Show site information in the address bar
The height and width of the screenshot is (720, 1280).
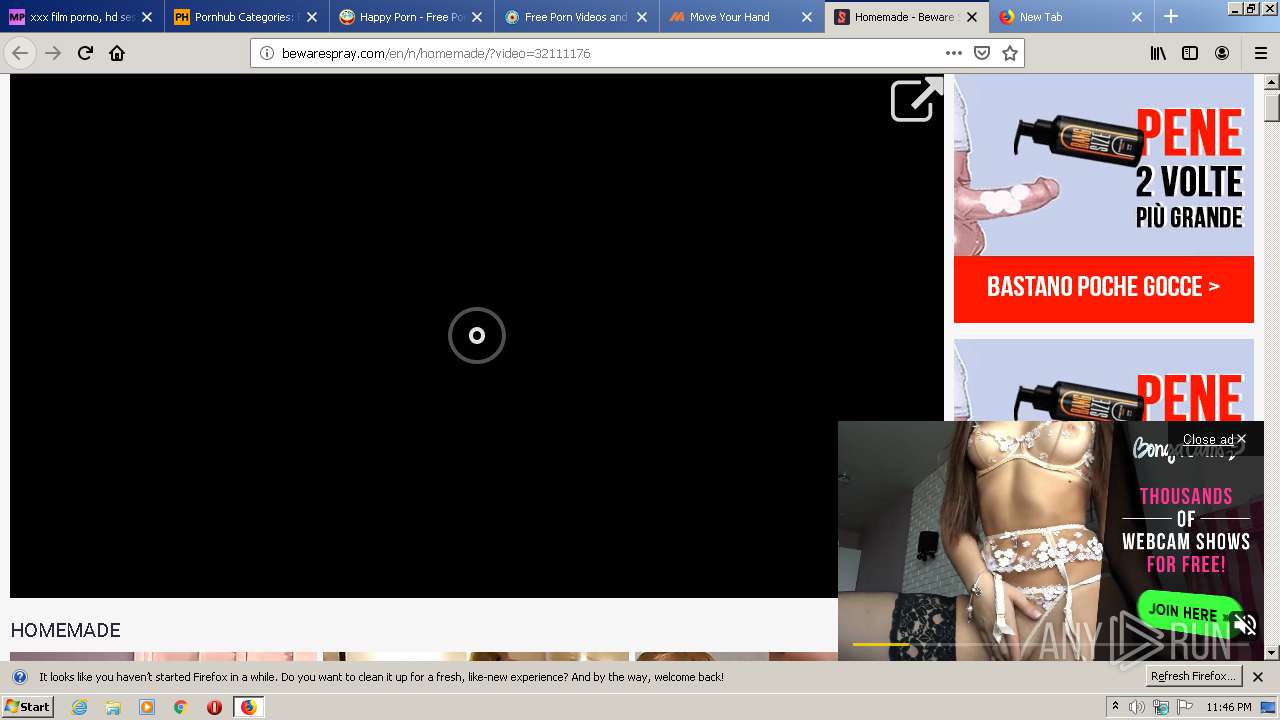pos(267,53)
